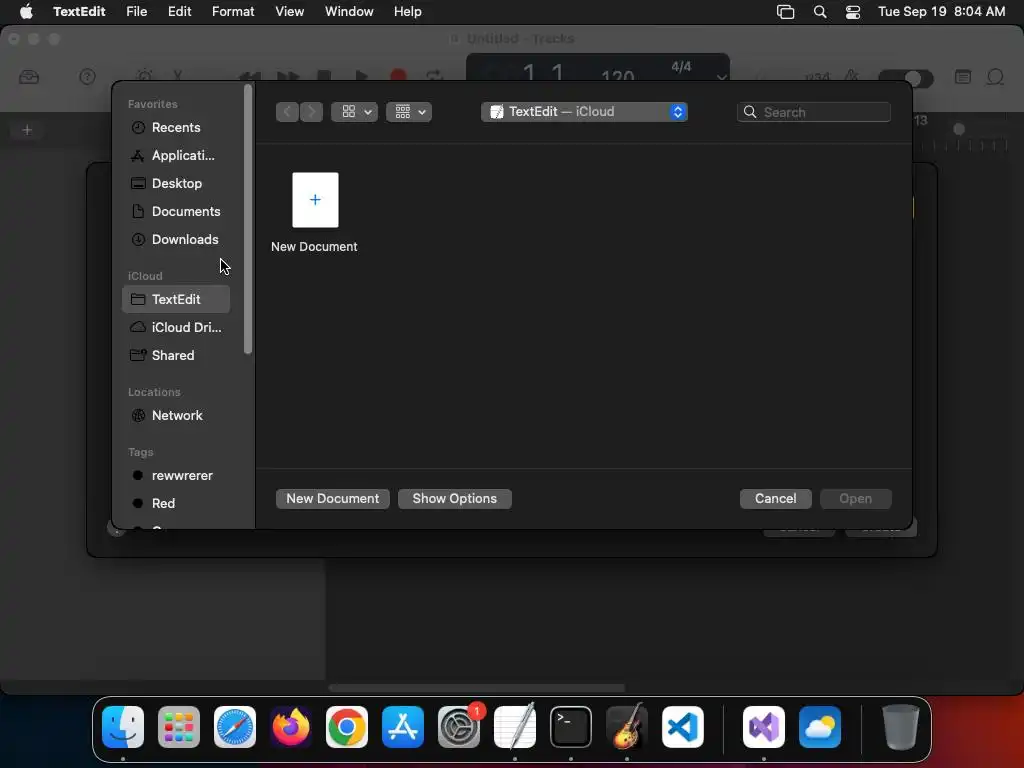Click the New Document button
1024x768 pixels.
point(332,498)
